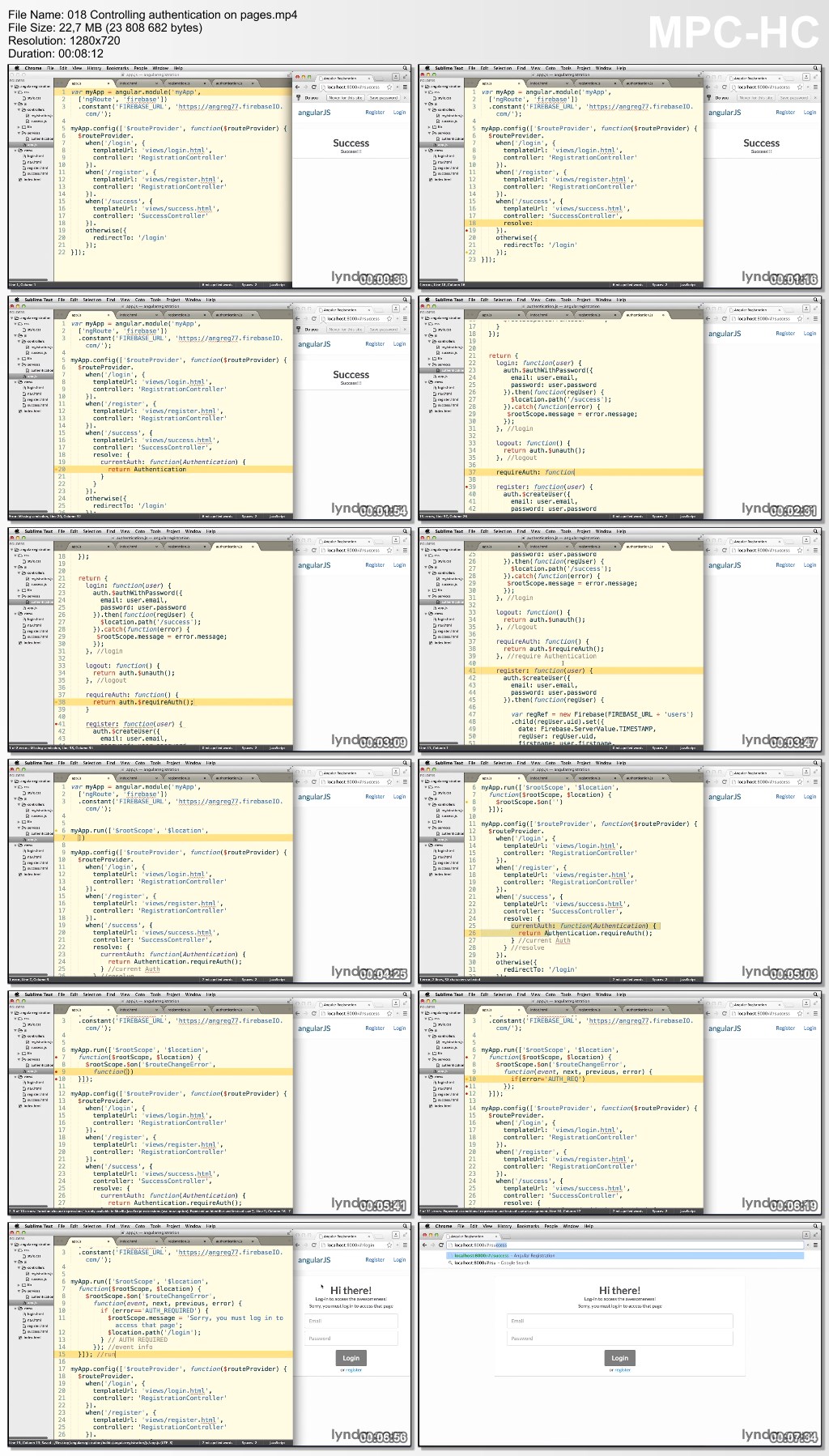Pick the thumbnail frame stamped 00:03:09

click(x=210, y=640)
